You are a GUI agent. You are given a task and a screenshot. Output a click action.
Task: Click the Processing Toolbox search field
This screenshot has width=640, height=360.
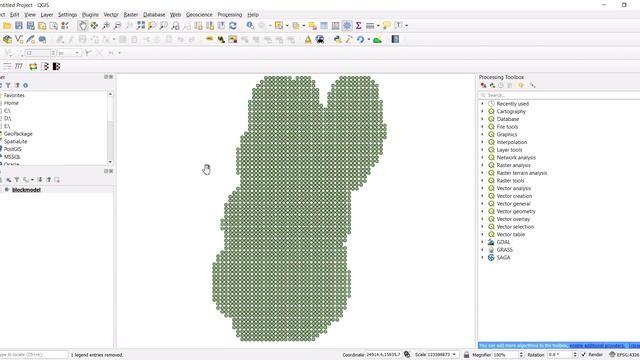coord(559,95)
